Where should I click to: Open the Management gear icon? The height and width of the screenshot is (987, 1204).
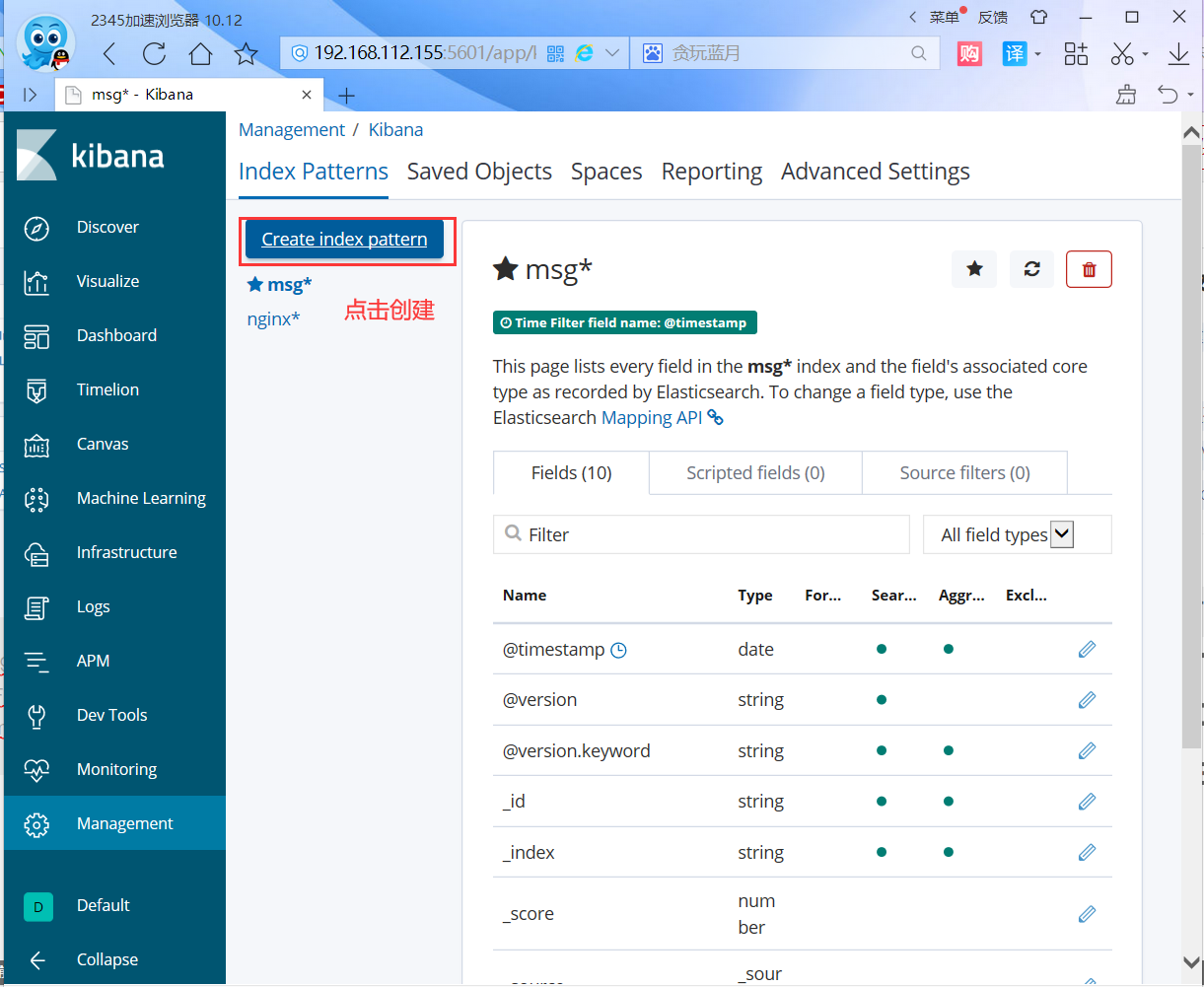[x=36, y=824]
